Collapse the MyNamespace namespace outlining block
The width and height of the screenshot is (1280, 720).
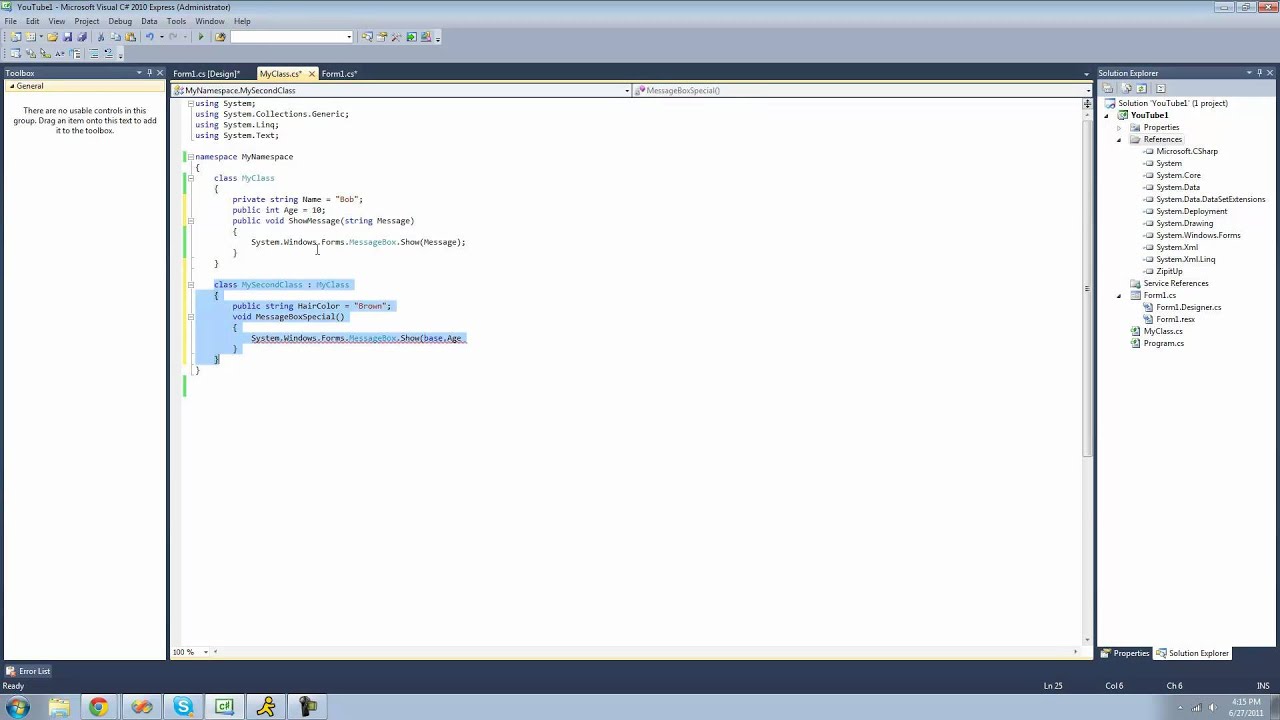point(190,157)
